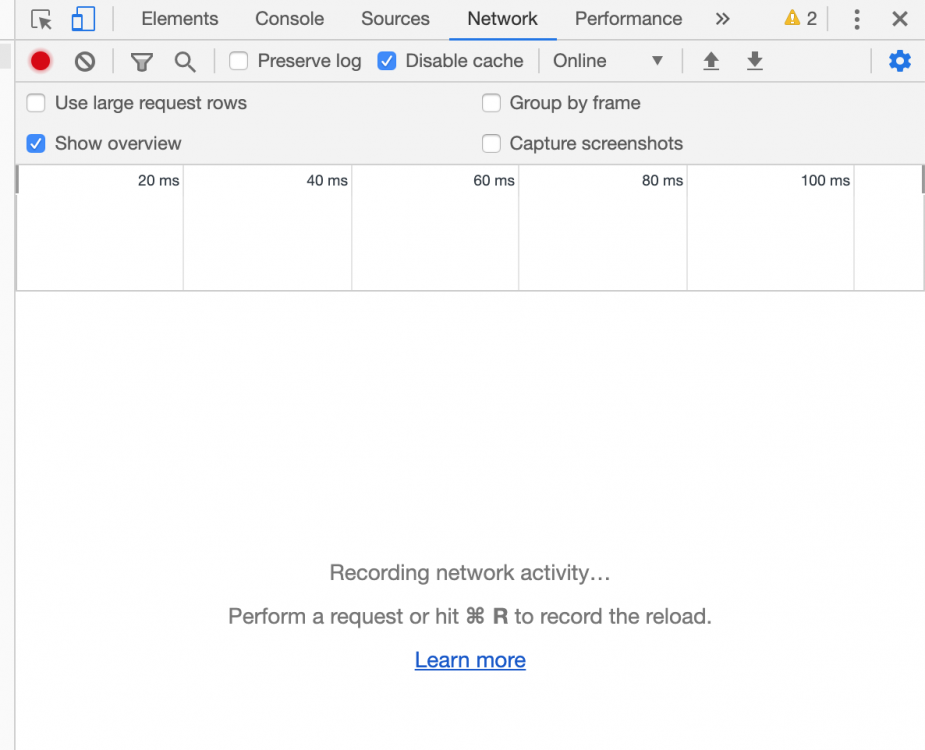925x750 pixels.
Task: Open the hidden panels chevron menu
Action: click(722, 18)
